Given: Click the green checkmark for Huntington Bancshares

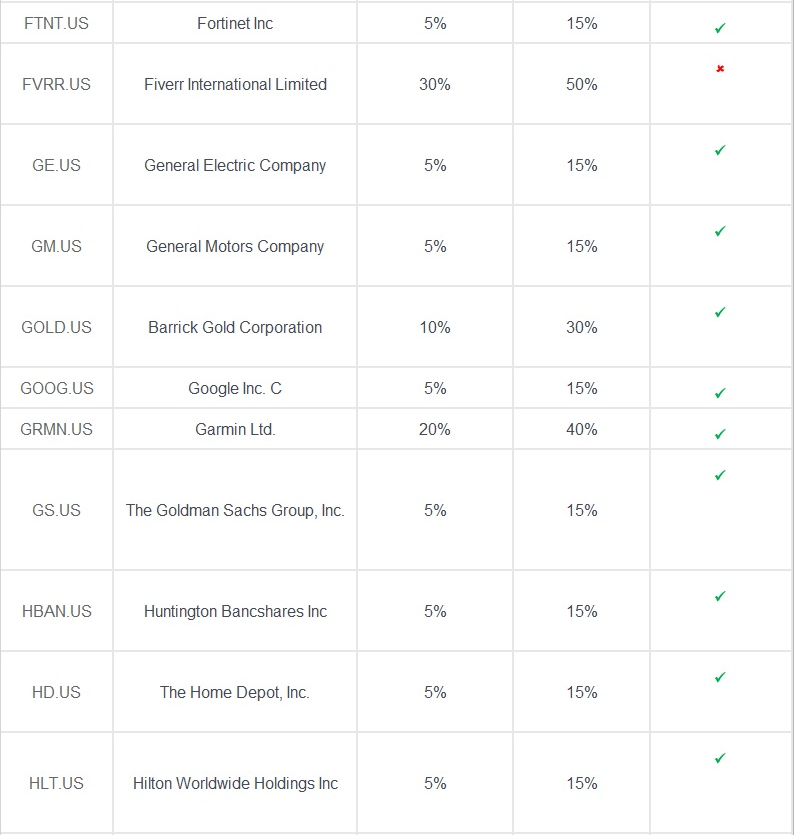Looking at the screenshot, I should [720, 596].
